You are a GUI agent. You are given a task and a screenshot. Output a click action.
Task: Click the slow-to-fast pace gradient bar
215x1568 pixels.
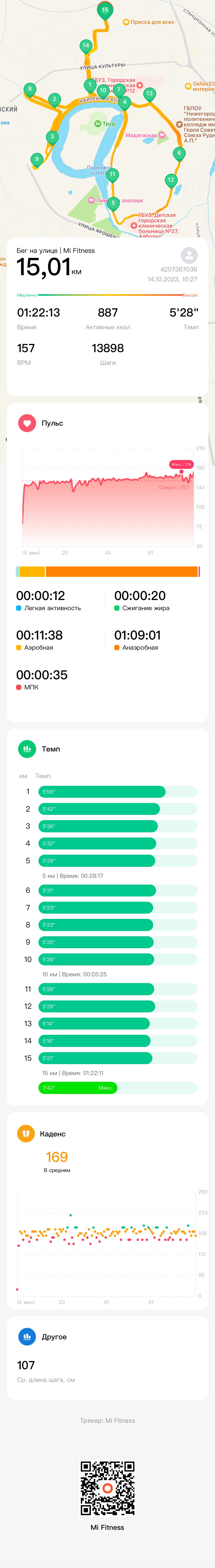pyautogui.click(x=107, y=295)
